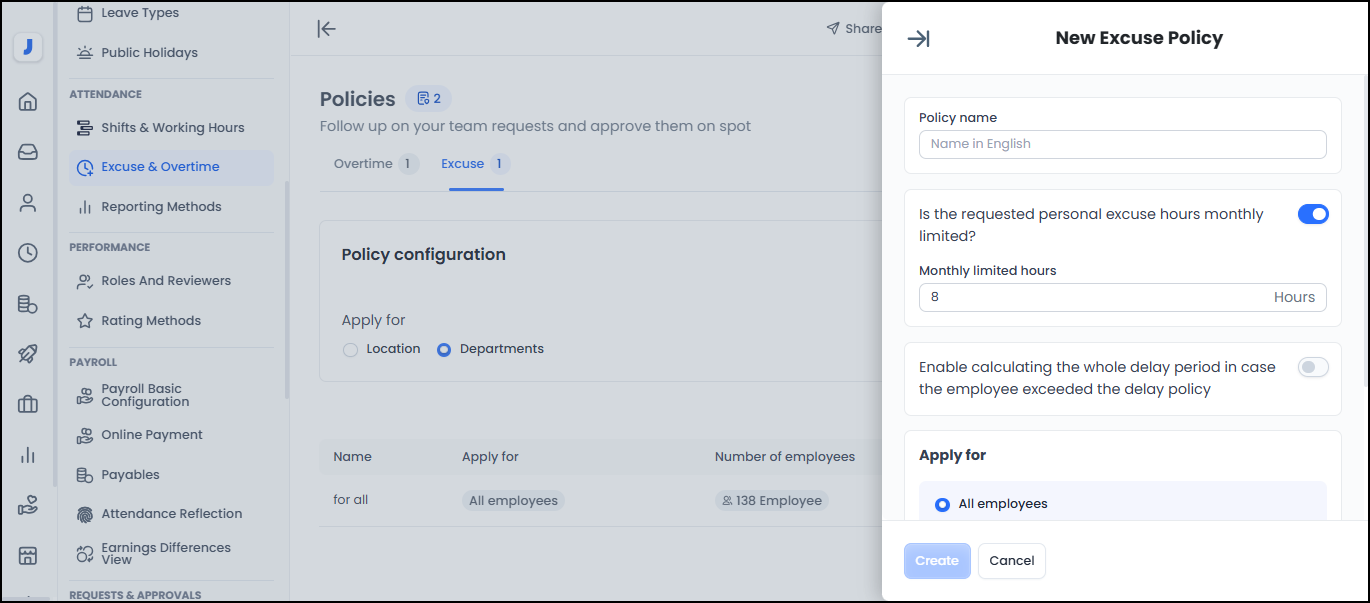
Task: Open Reporting Methods in the Attendance menu
Action: tap(162, 206)
